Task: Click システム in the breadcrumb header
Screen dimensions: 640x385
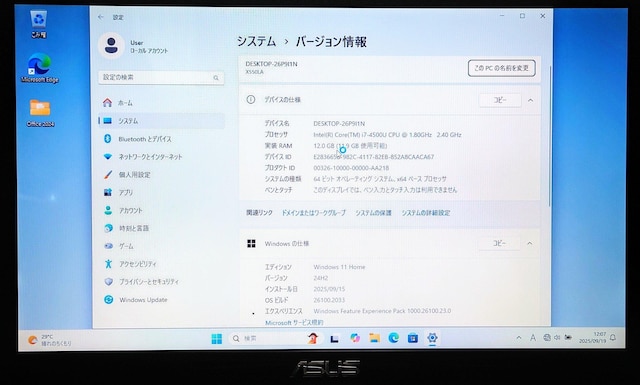Action: [257, 42]
